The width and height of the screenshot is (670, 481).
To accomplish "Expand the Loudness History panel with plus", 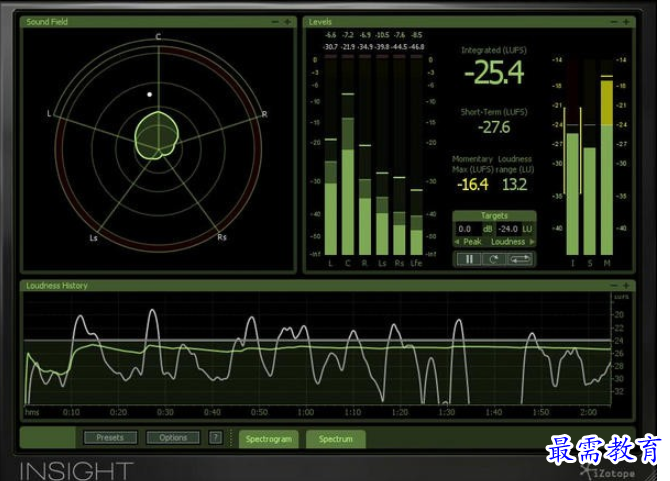I will click(x=626, y=285).
